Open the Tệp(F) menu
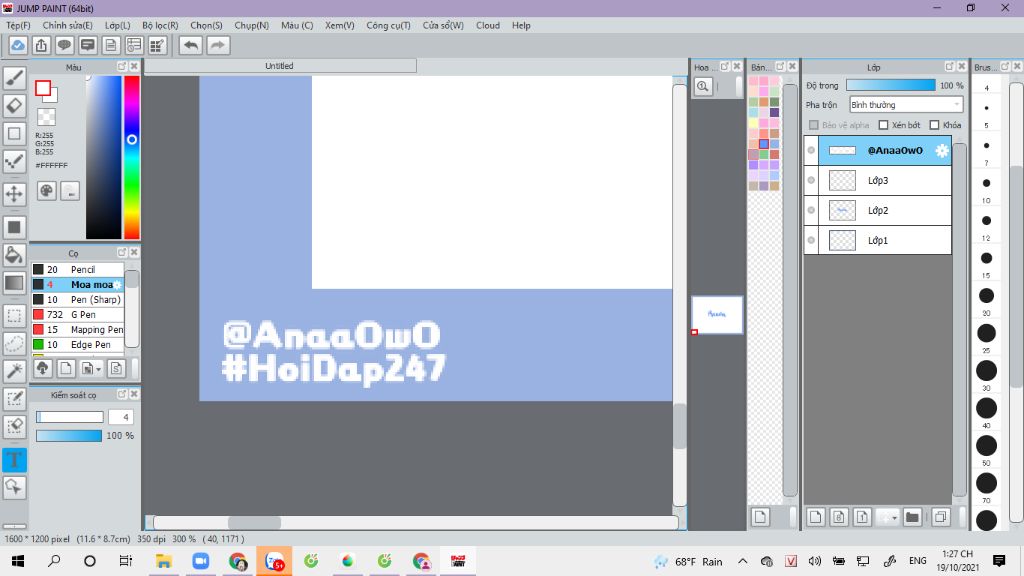Viewport: 1024px width, 576px height. pos(18,25)
